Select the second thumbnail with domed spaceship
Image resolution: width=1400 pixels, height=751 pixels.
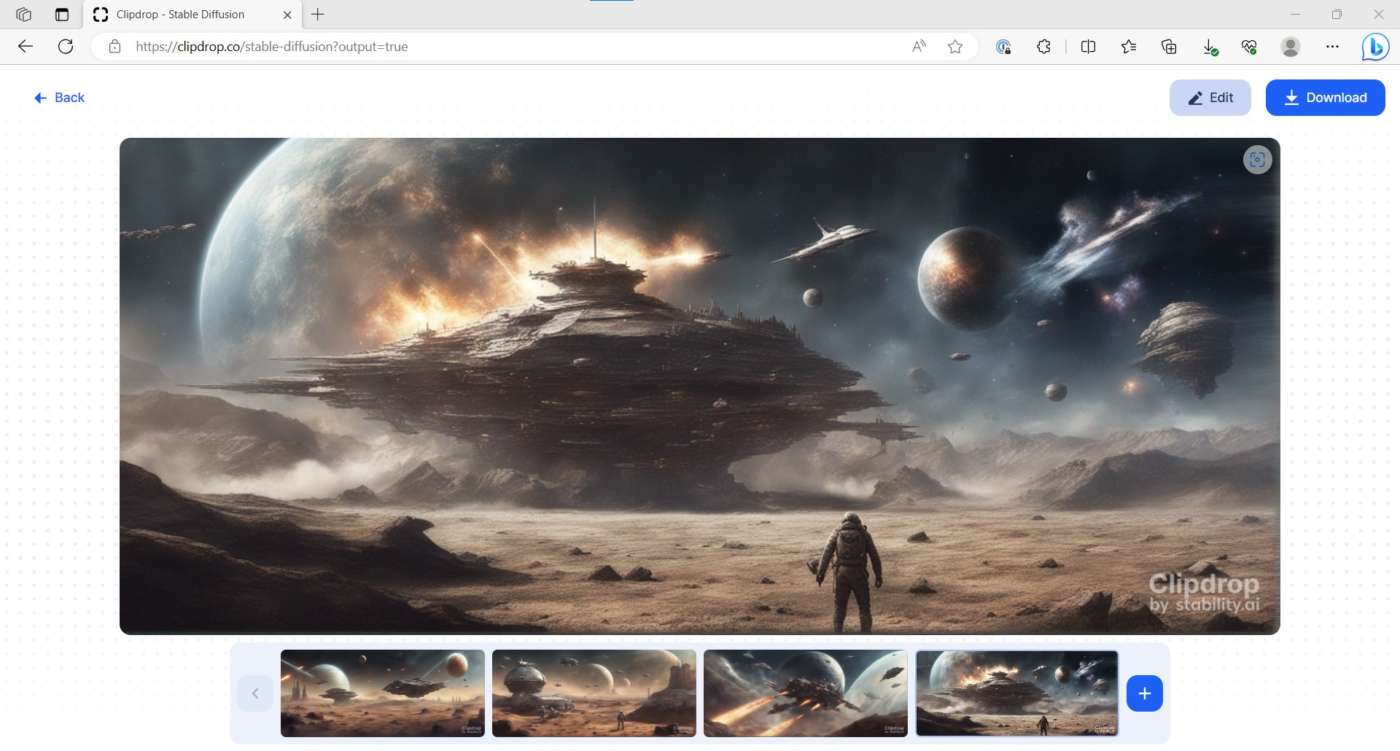click(x=594, y=693)
